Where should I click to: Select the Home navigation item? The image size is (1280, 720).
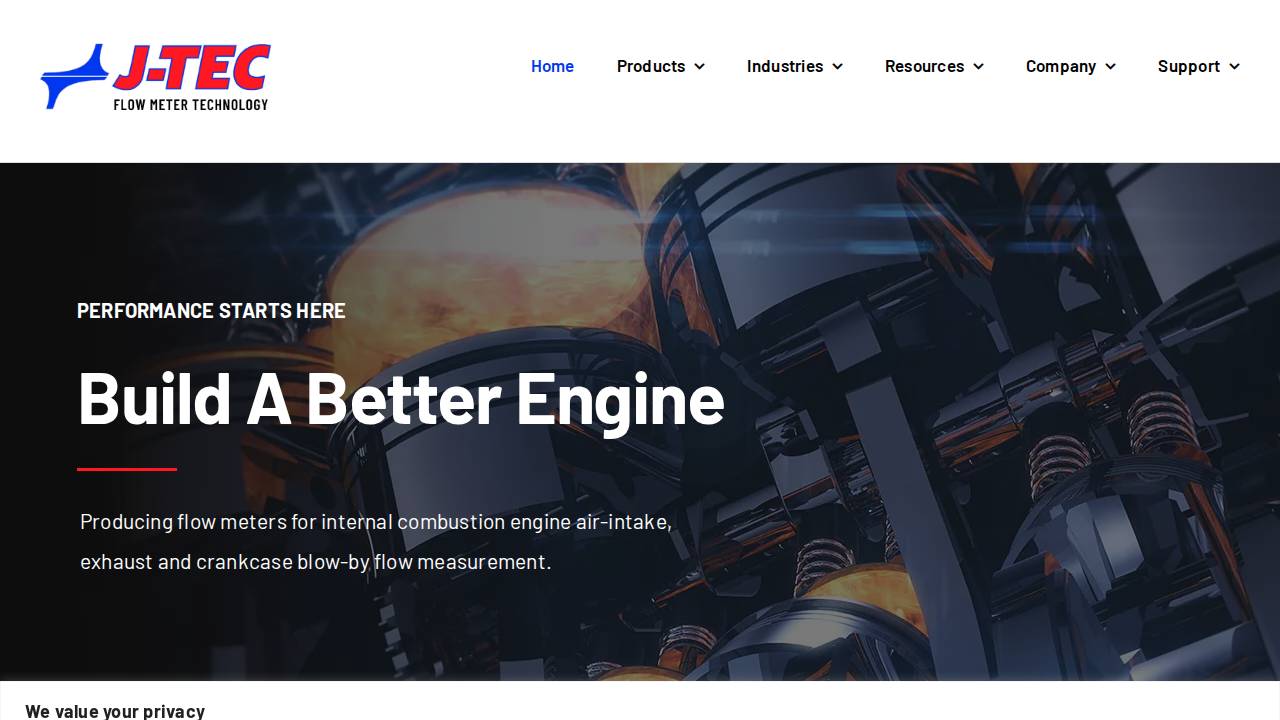coord(552,66)
